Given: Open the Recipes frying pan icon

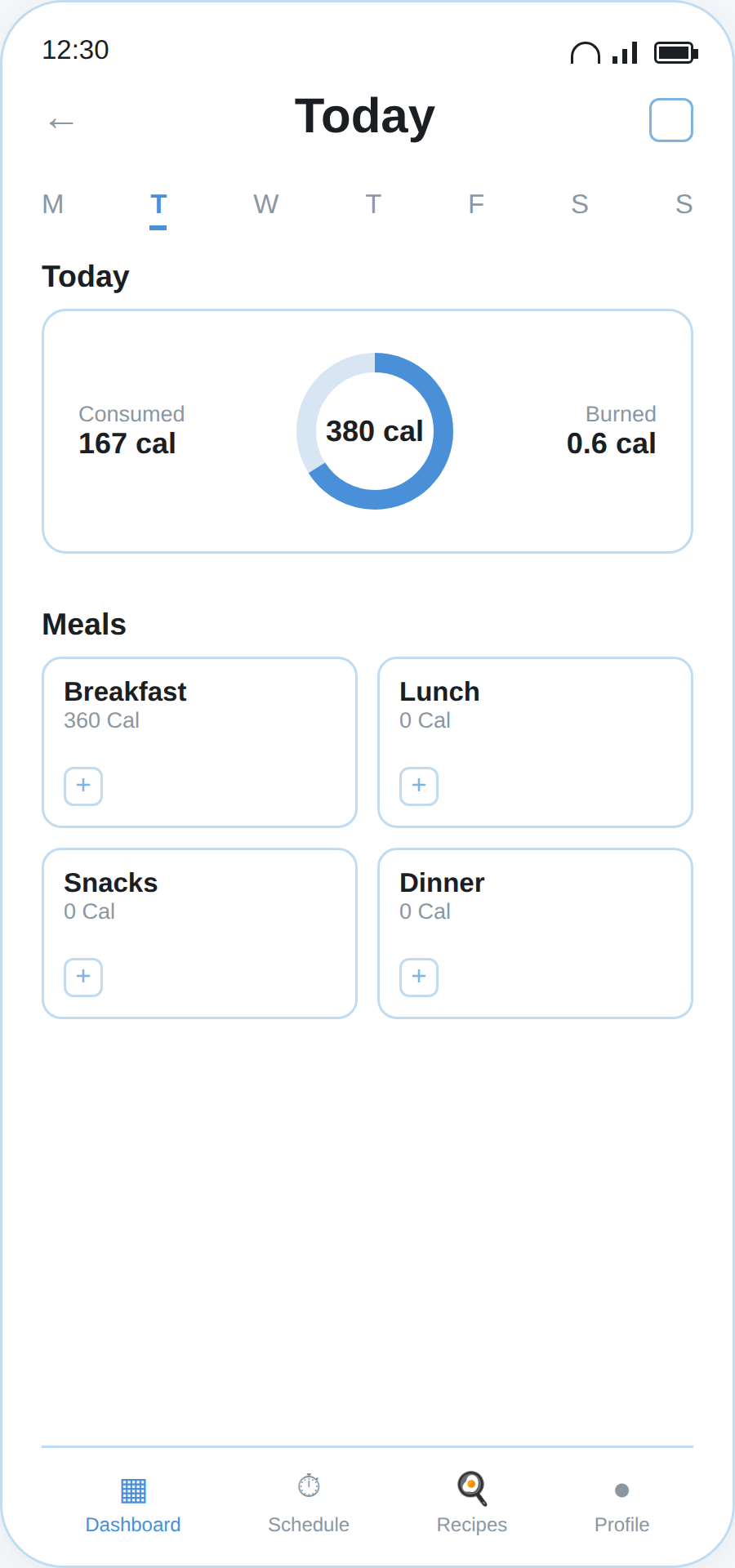Looking at the screenshot, I should tap(472, 1488).
